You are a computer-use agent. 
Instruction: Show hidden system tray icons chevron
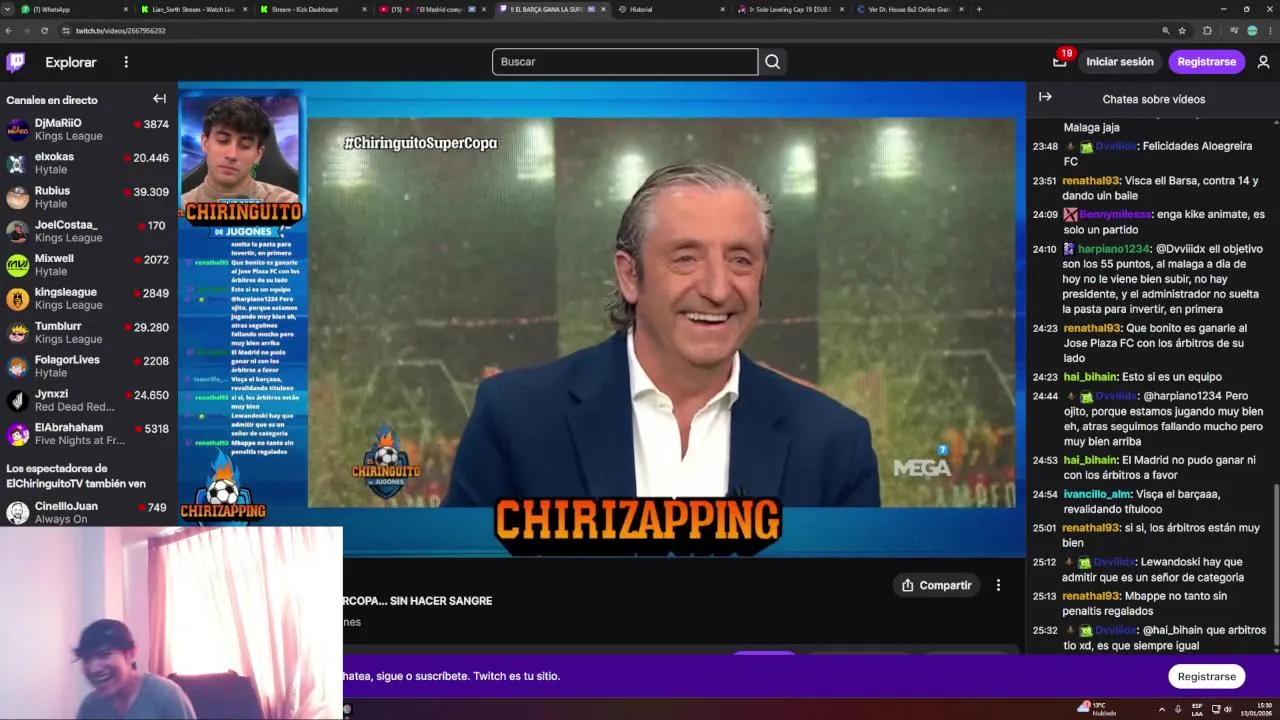[x=1161, y=709]
